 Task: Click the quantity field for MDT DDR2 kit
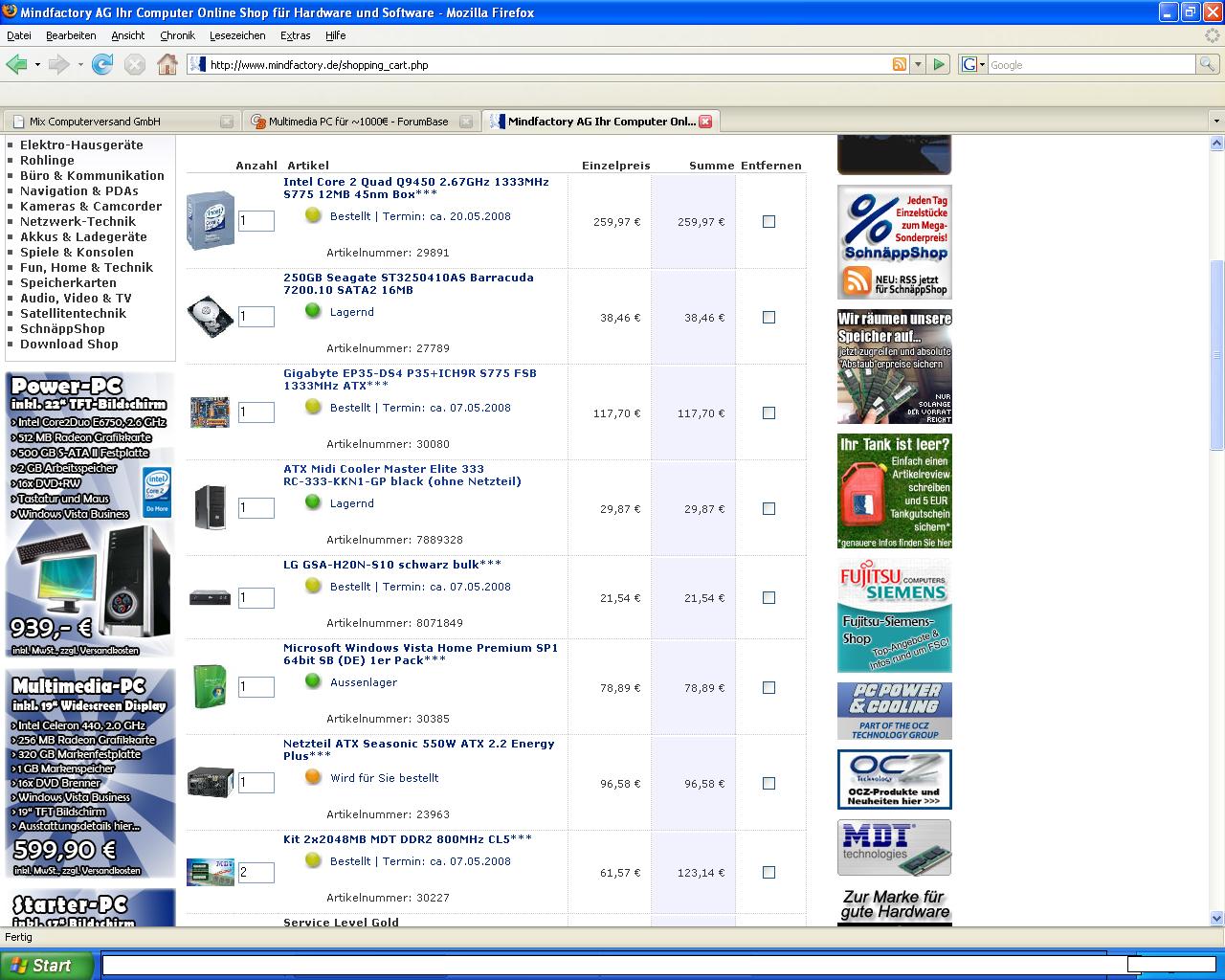pos(256,872)
